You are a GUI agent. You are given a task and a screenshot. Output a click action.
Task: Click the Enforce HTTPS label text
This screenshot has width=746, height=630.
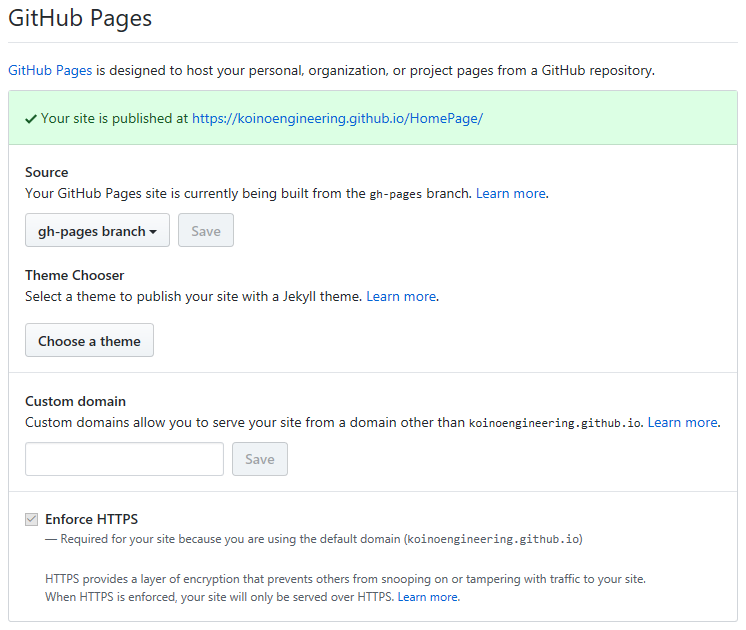91,519
